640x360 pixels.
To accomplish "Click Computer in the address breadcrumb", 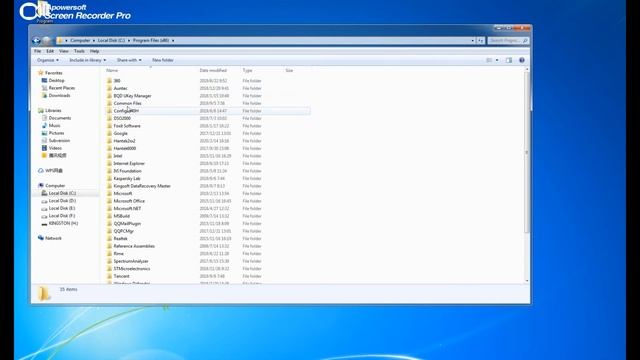I will point(80,40).
